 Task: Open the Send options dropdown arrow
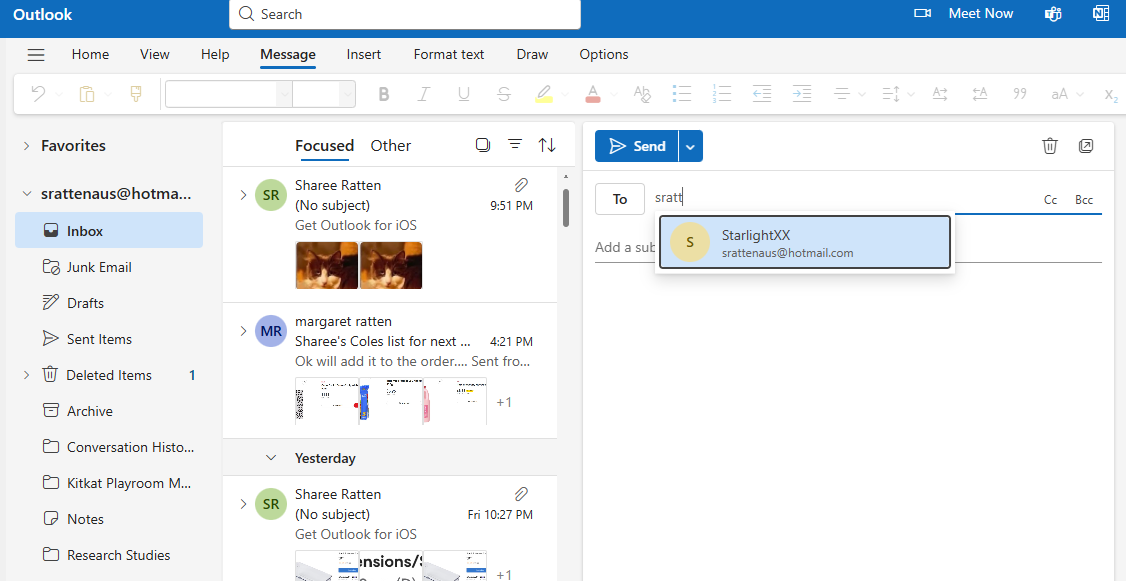click(690, 147)
